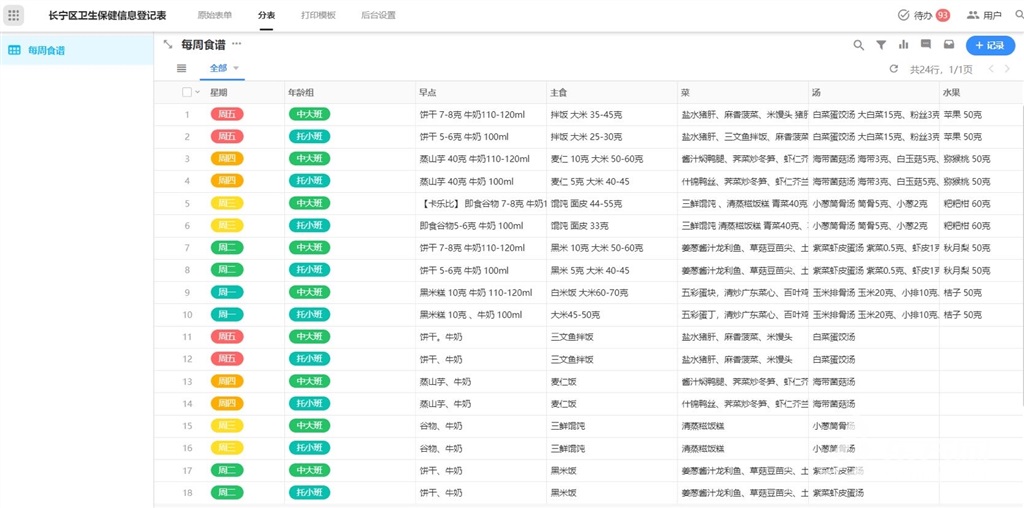Refresh the table with the reload icon
The width and height of the screenshot is (1024, 508).
pos(894,69)
